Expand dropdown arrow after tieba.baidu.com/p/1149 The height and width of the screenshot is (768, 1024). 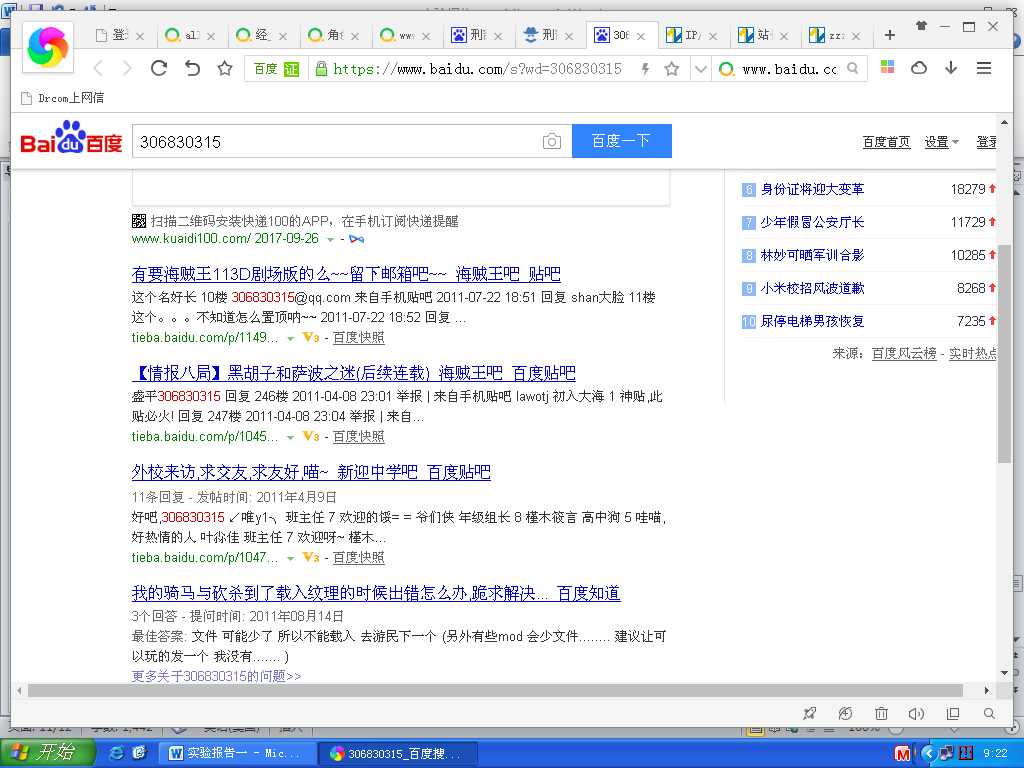pos(291,338)
